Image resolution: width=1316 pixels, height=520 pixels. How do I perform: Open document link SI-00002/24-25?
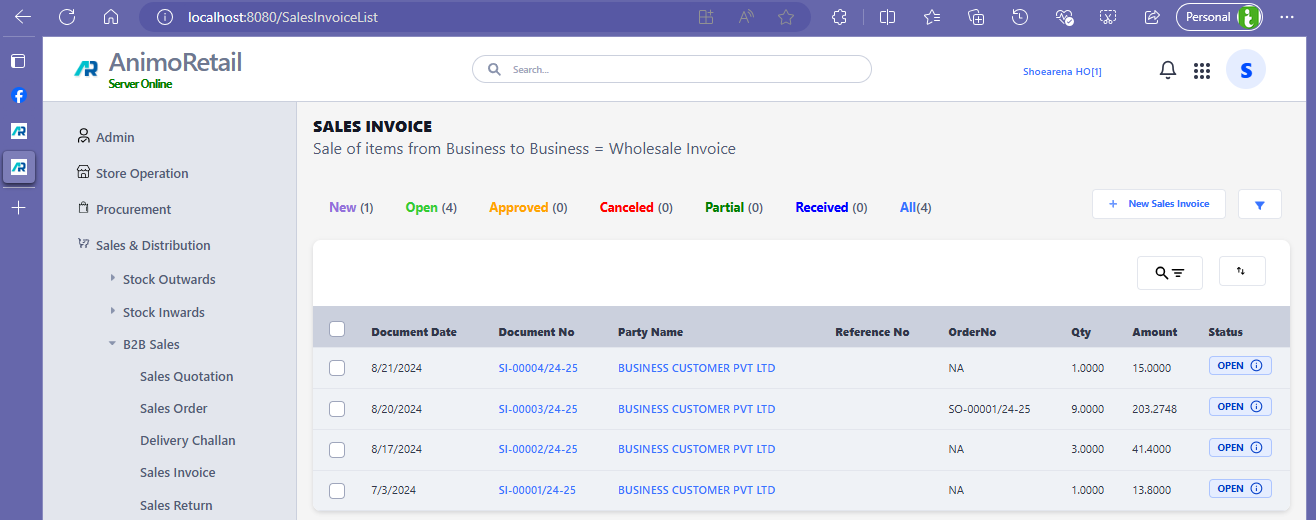click(538, 449)
